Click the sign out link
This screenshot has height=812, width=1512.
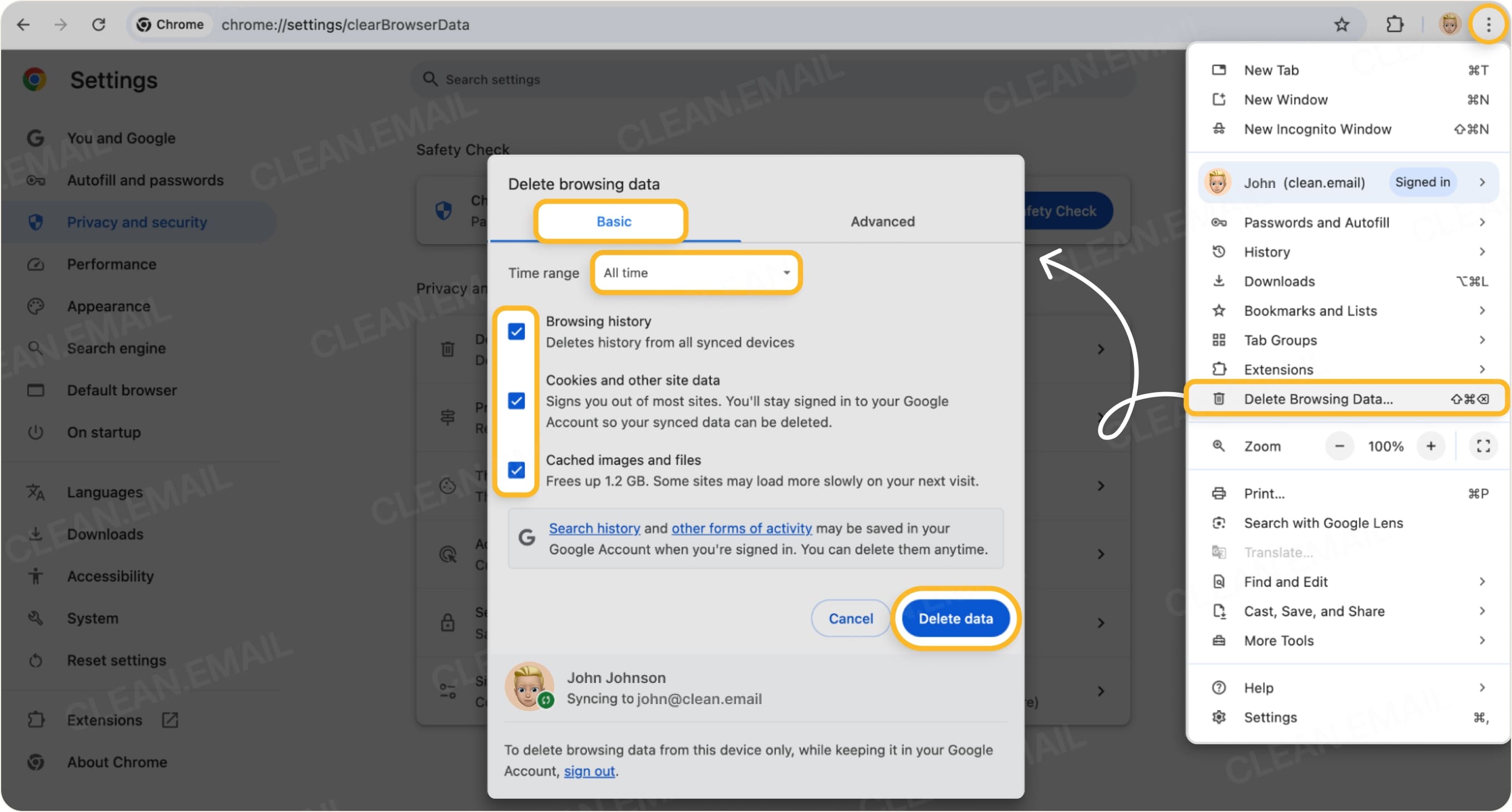tap(589, 771)
